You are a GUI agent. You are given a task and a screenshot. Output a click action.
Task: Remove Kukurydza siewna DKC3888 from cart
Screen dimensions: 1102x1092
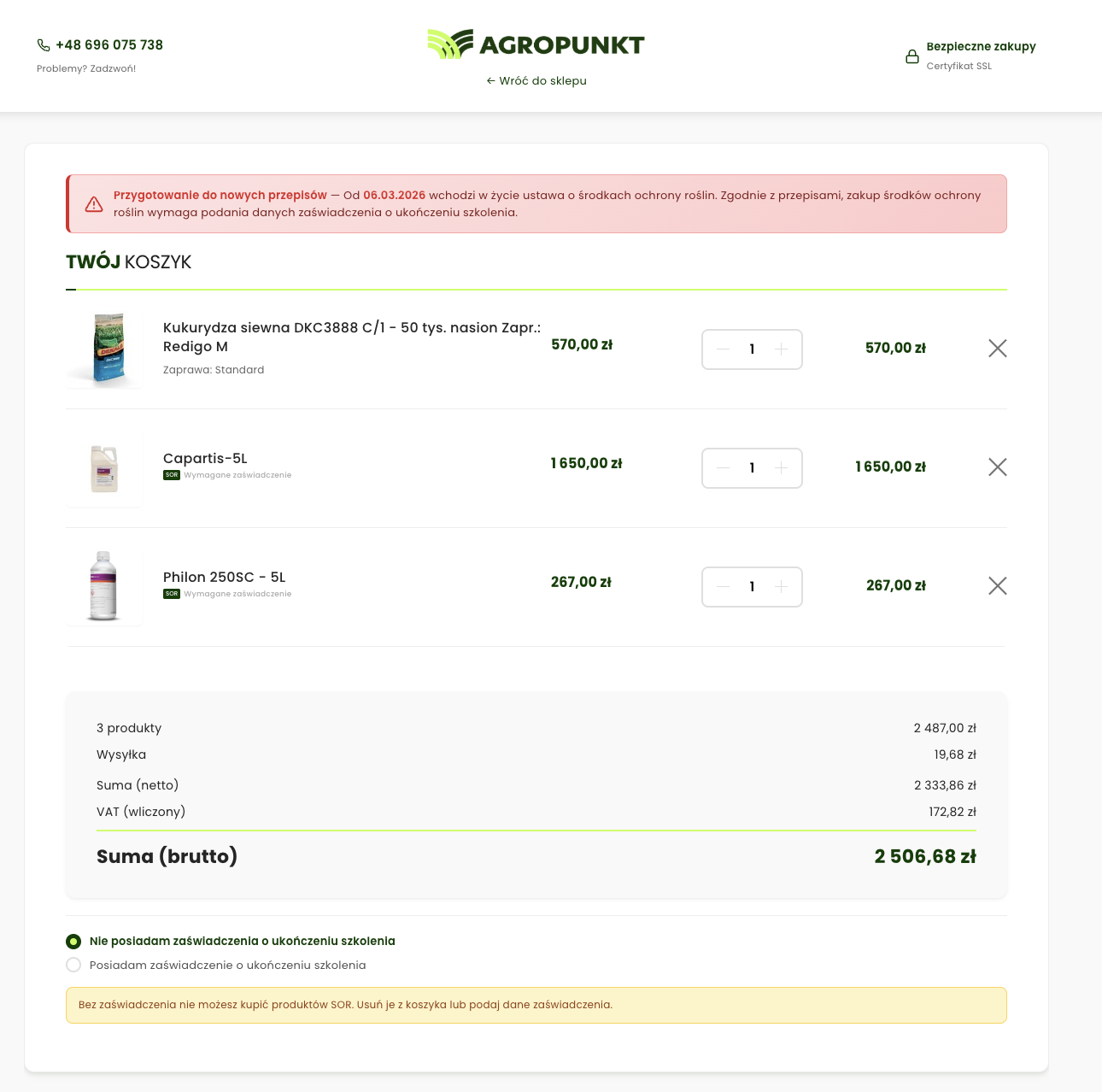pos(997,348)
